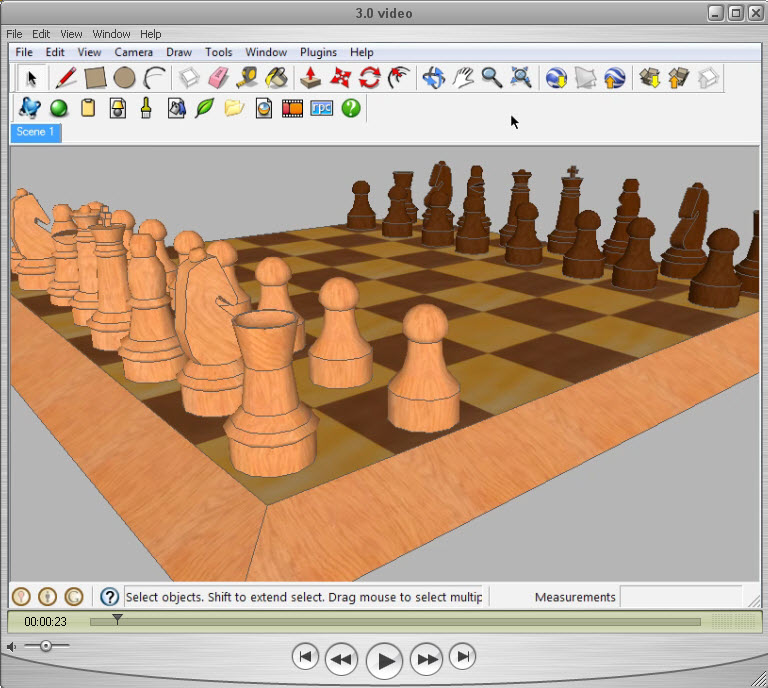Viewport: 768px width, 688px height.
Task: Activate the Pan hand tool
Action: (462, 77)
